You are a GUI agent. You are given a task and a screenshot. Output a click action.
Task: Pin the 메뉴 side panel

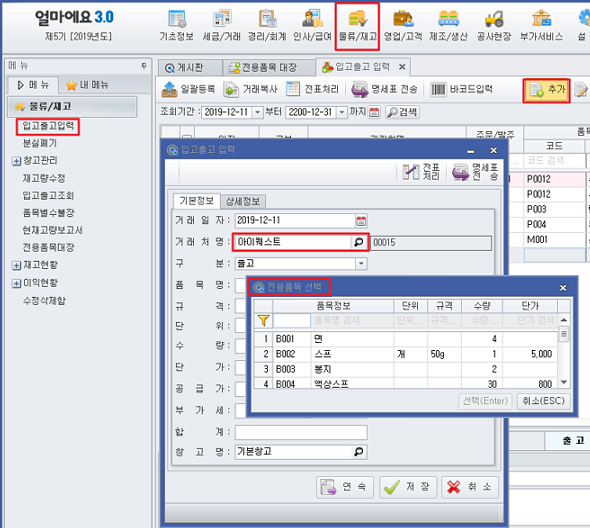pos(144,66)
